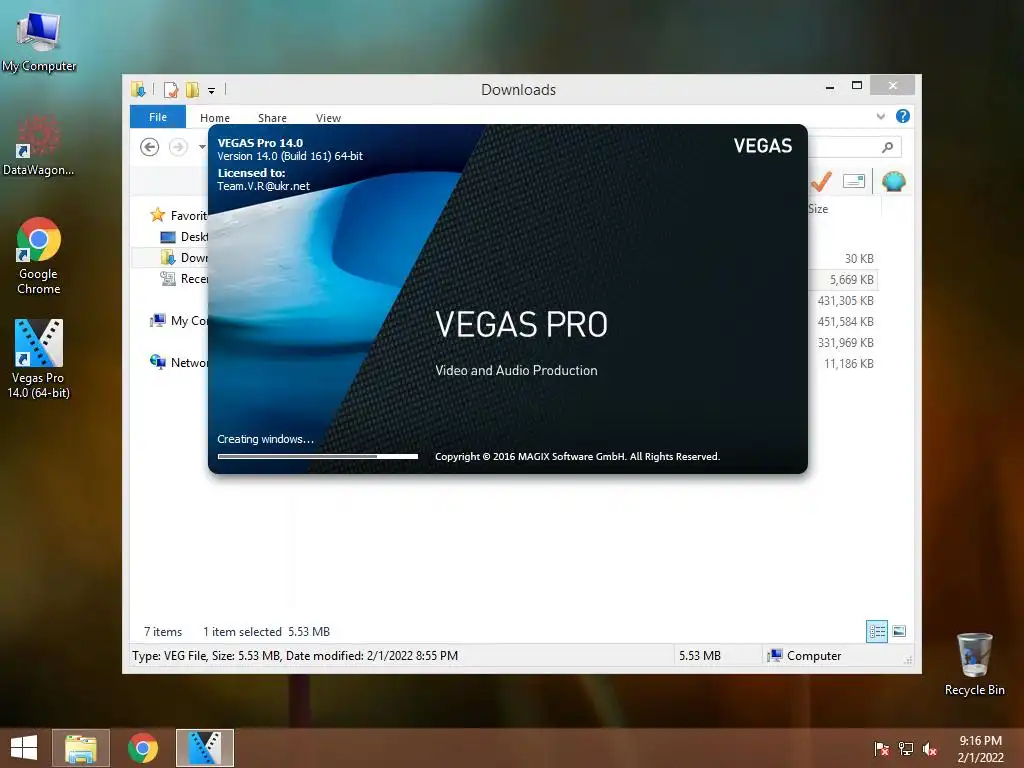
Task: Select My Computer in navigation pane
Action: 178,321
